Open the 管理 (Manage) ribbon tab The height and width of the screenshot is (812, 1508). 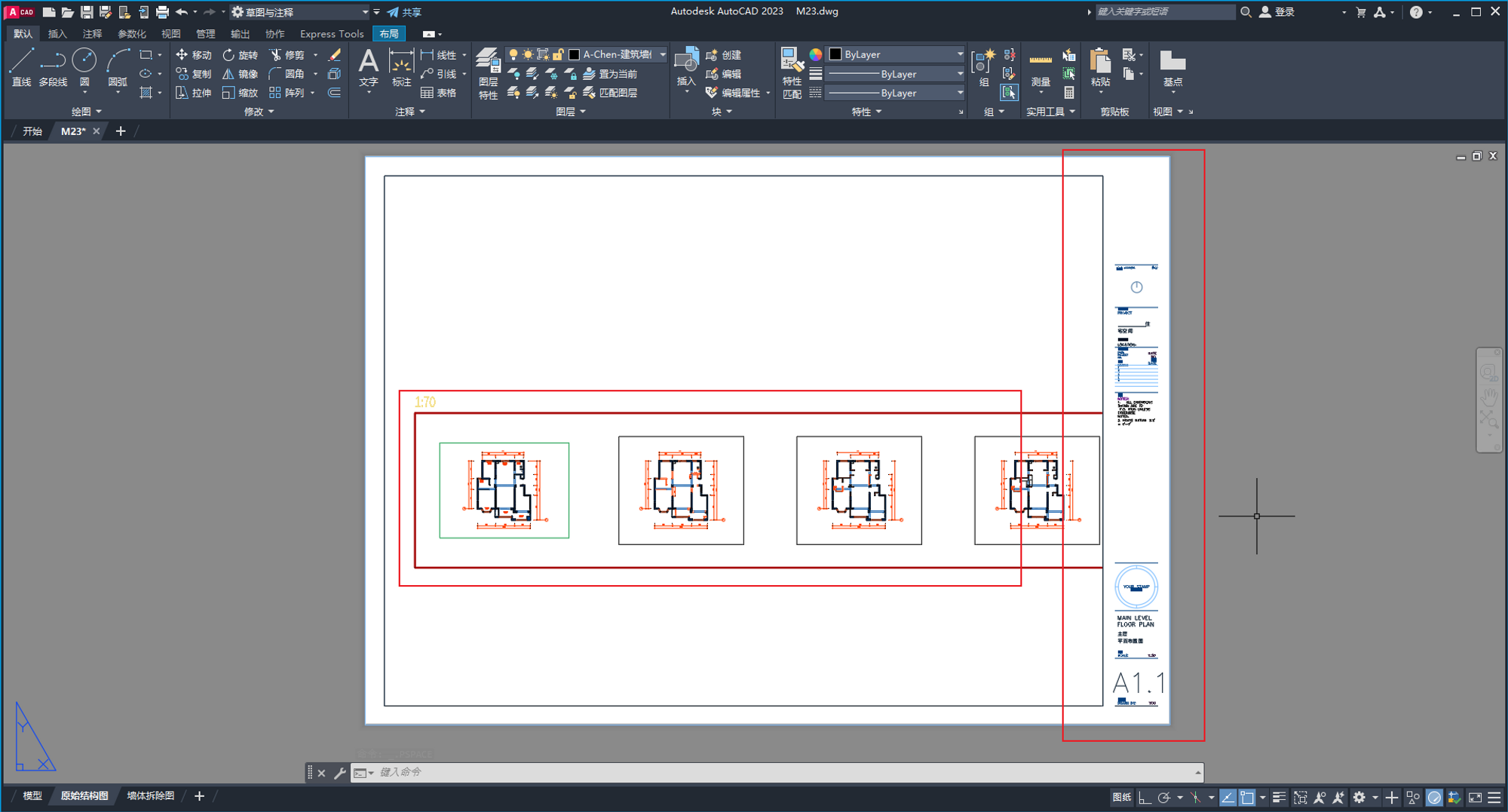click(x=205, y=34)
